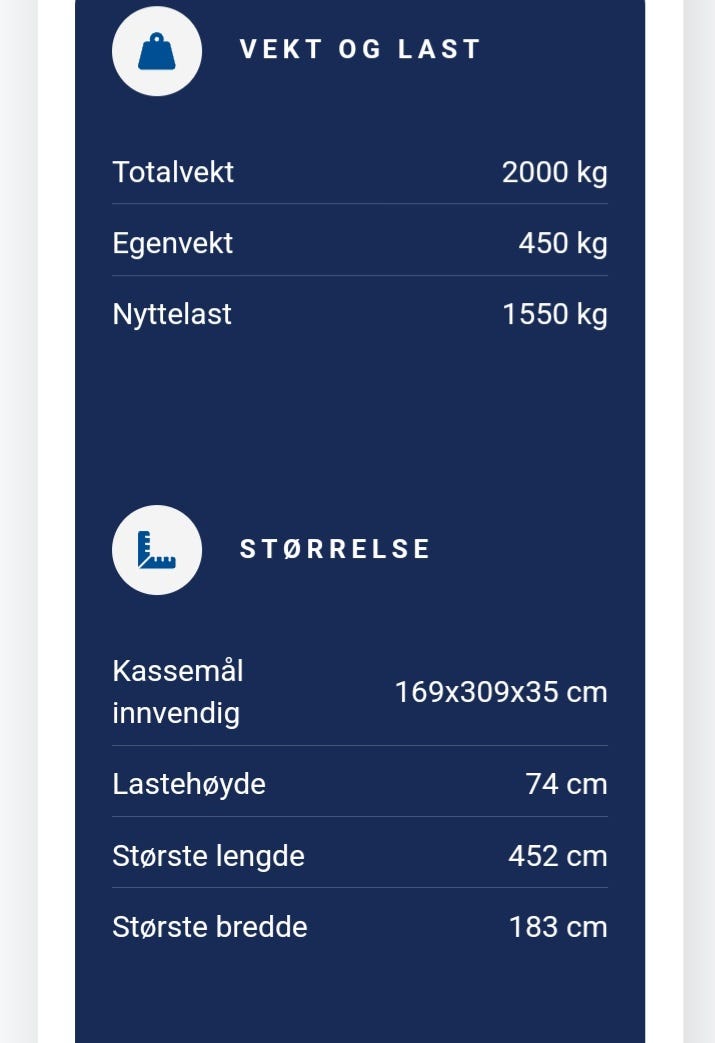Select the 74 cm value
This screenshot has width=715, height=1043.
coord(566,784)
